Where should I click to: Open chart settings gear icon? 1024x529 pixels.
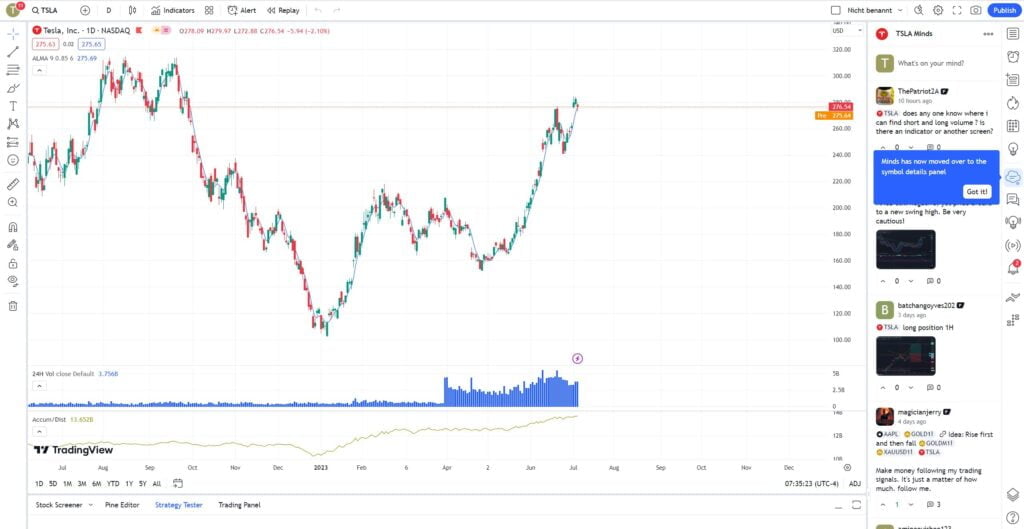(938, 10)
